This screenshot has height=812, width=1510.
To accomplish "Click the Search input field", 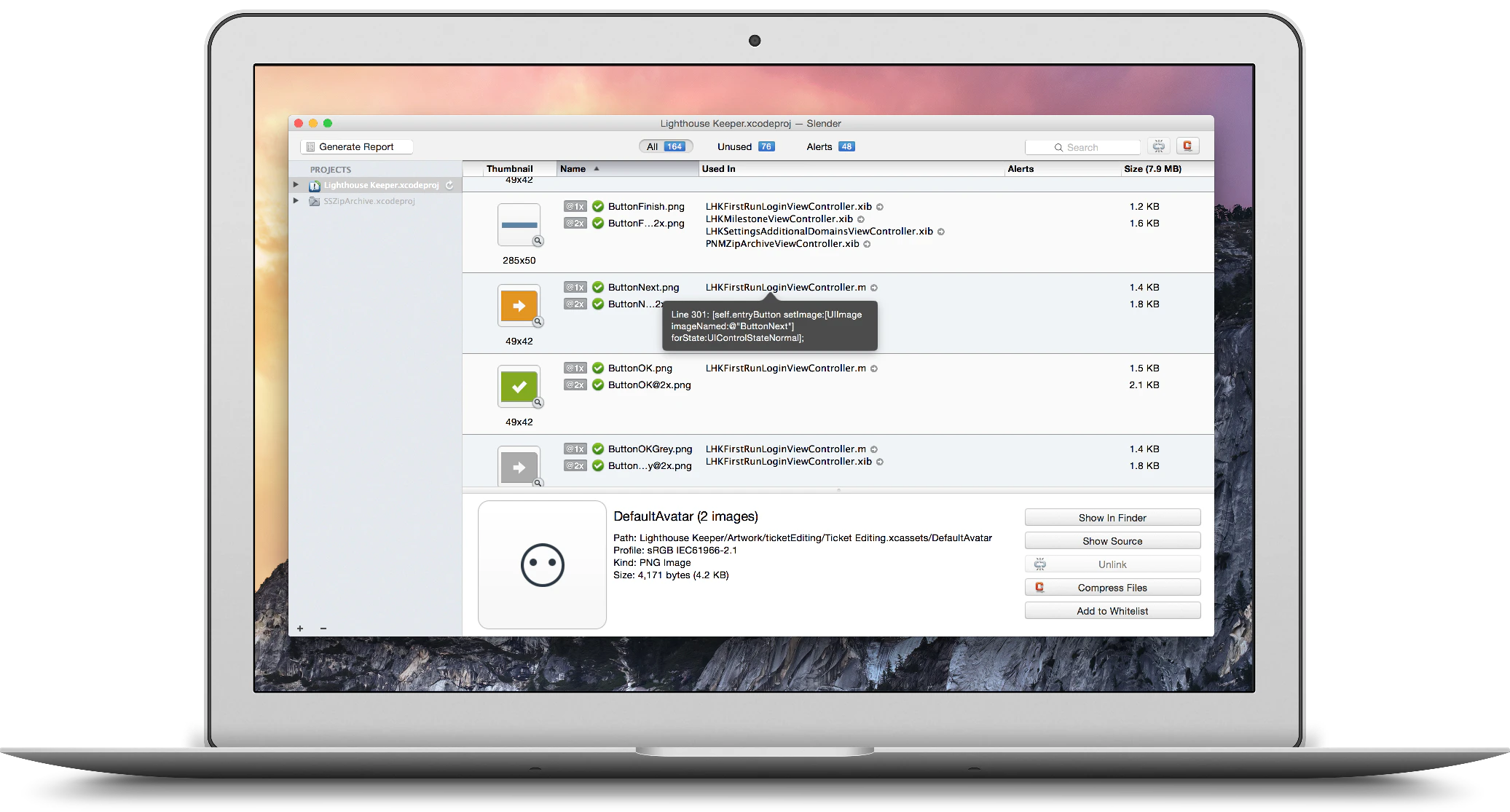I will tap(1083, 148).
